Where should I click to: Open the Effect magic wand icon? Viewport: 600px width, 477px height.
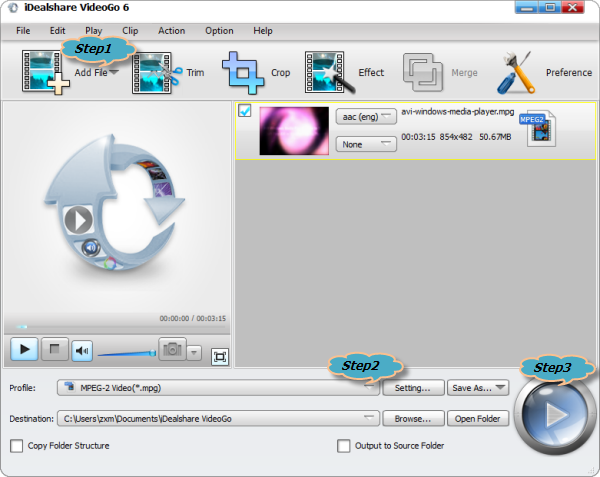point(329,73)
